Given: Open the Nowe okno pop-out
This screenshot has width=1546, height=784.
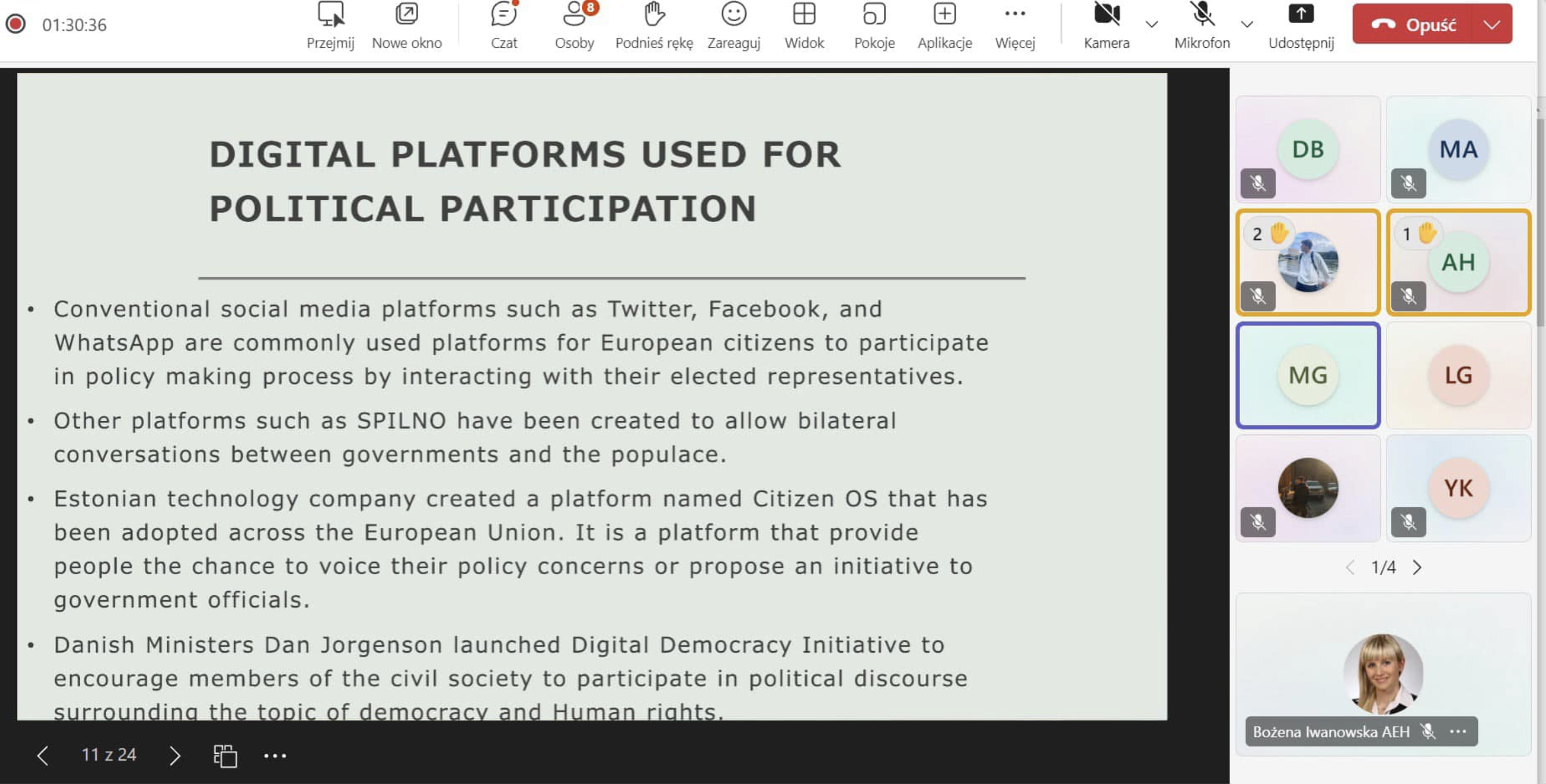Looking at the screenshot, I should tap(406, 25).
